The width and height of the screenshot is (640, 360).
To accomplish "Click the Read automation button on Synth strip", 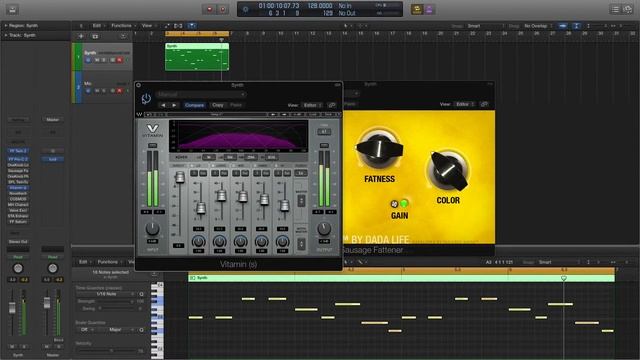I will [18, 257].
